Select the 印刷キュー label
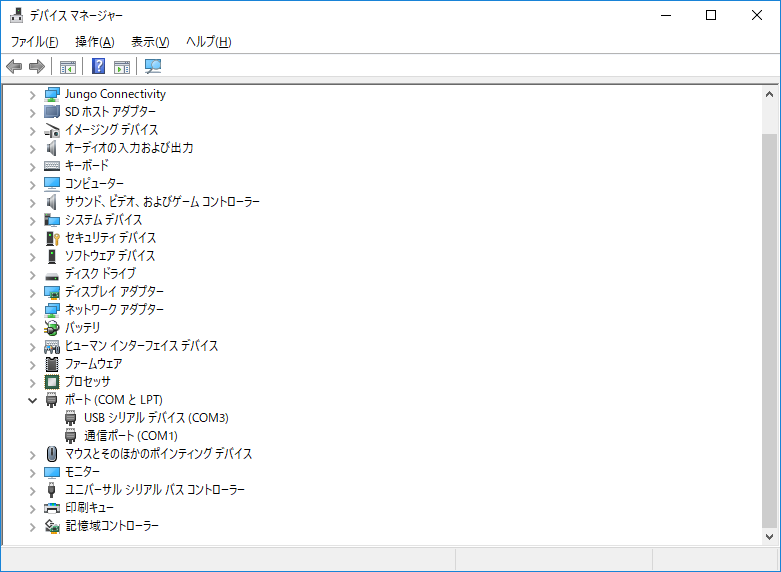Viewport: 781px width, 572px height. (90, 508)
